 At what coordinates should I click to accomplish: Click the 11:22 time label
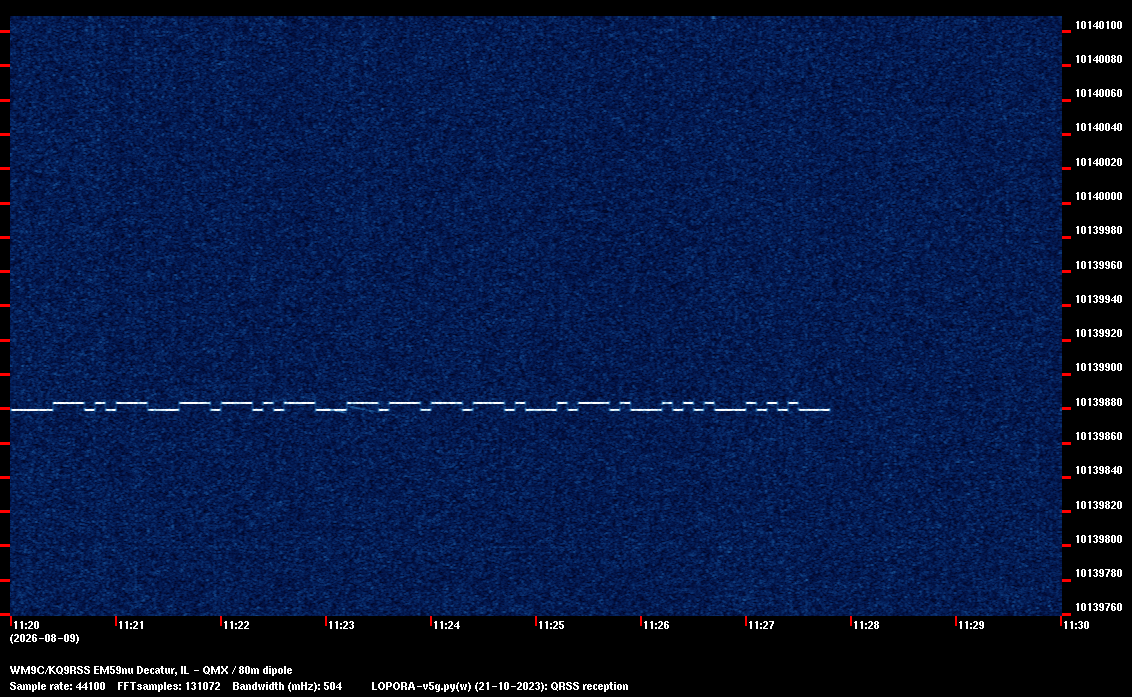pos(236,625)
